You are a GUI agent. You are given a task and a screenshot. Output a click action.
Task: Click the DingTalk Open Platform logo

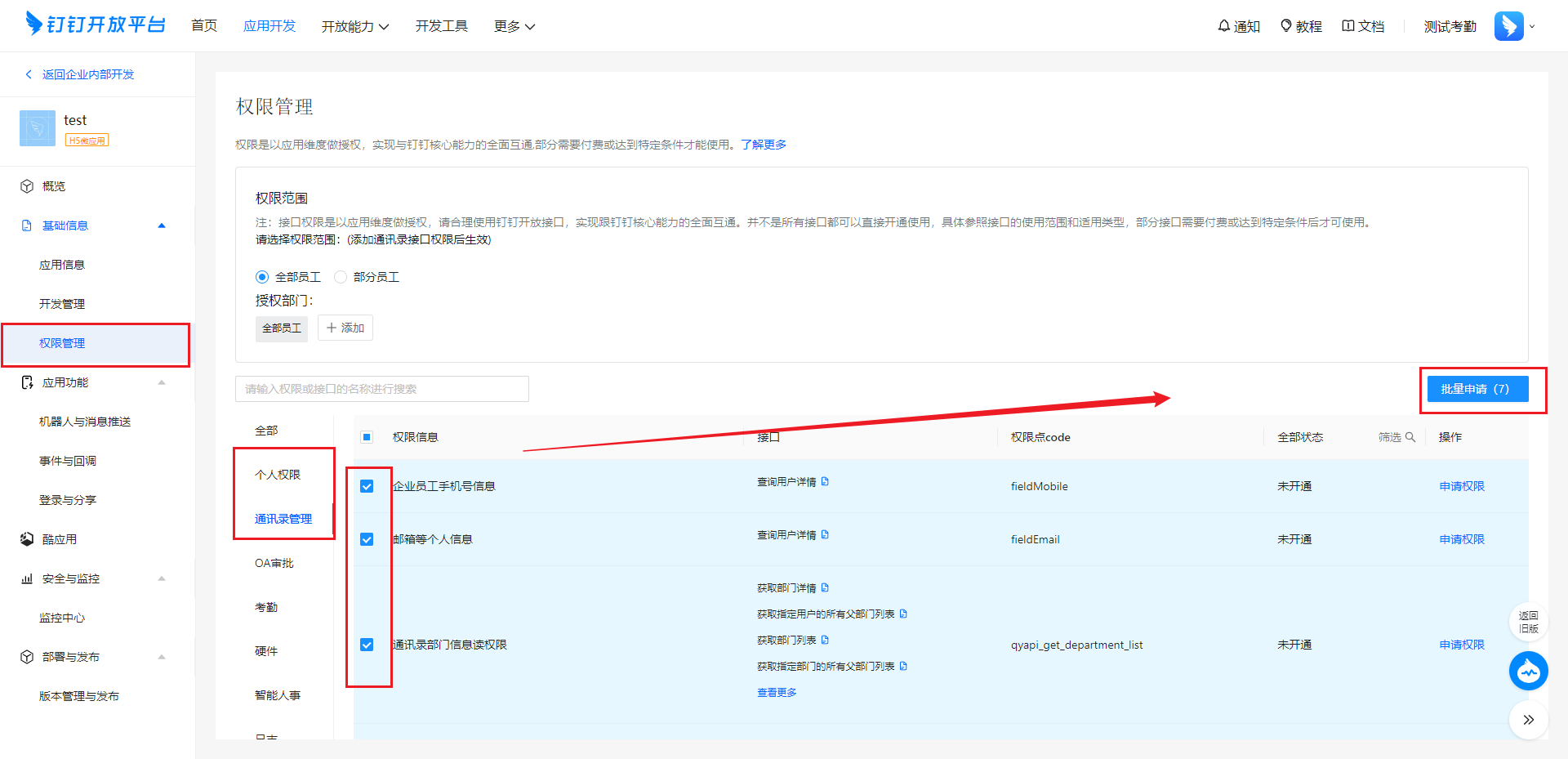[96, 25]
